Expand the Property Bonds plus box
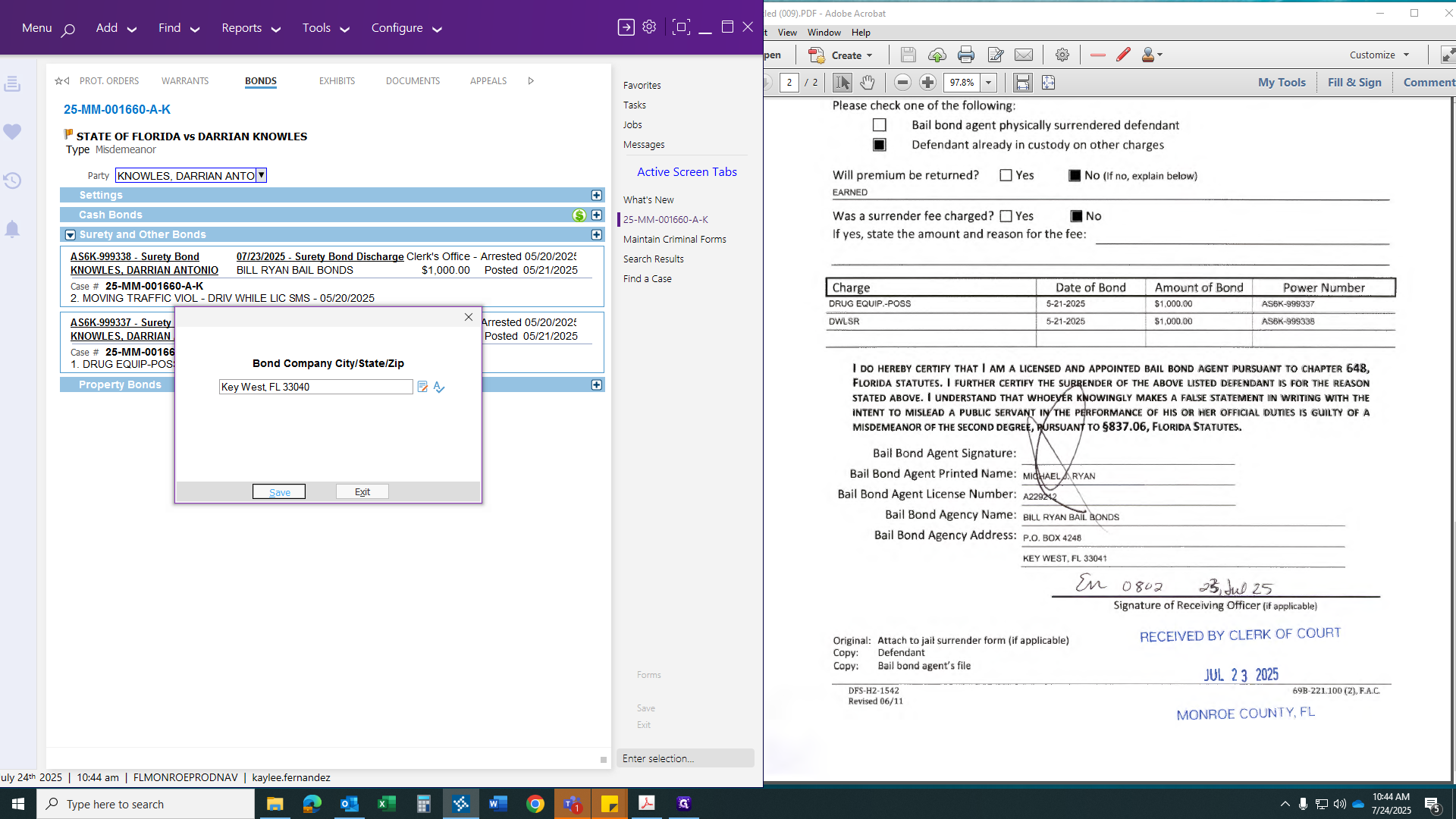This screenshot has height=819, width=1456. point(597,385)
